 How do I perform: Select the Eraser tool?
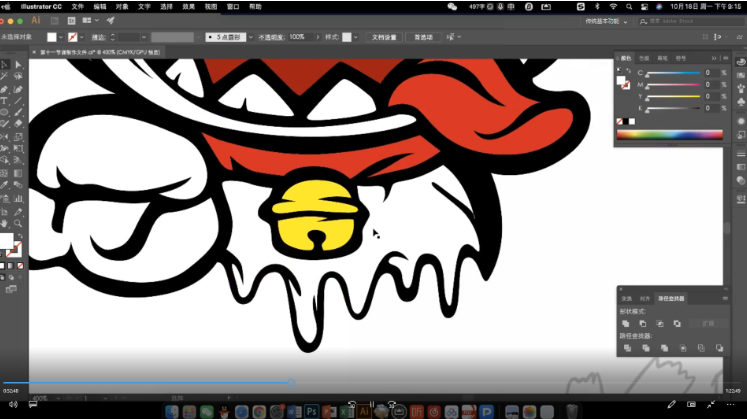point(18,124)
